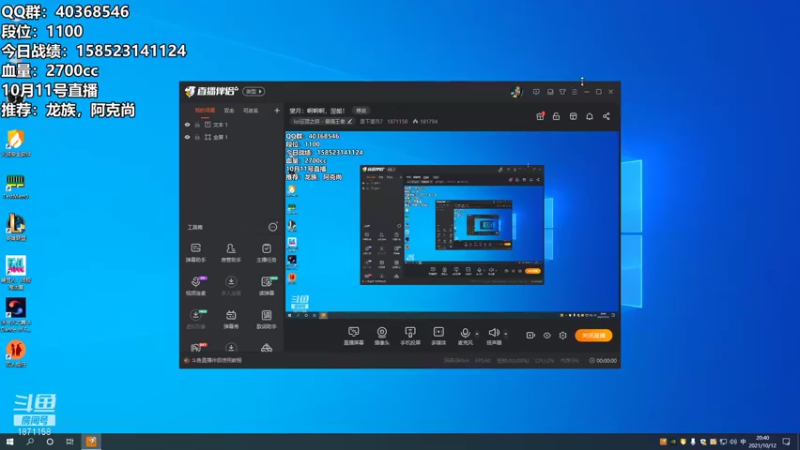
Task: Open the 主播任务 streamer tasks tool
Action: click(266, 253)
